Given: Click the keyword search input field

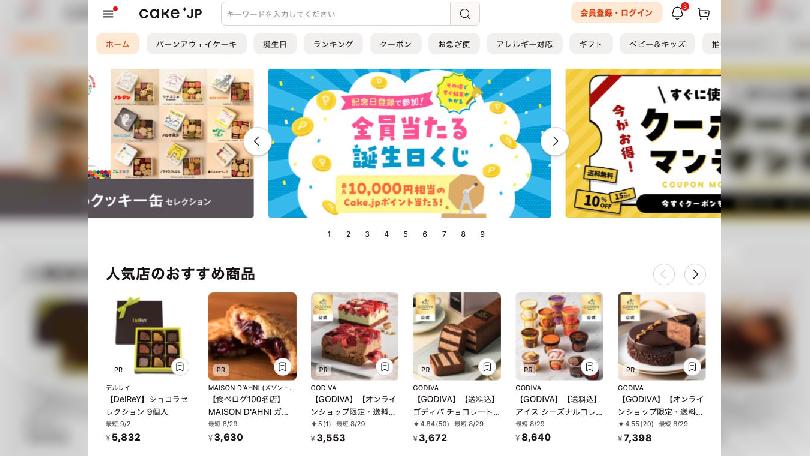Looking at the screenshot, I should [336, 14].
